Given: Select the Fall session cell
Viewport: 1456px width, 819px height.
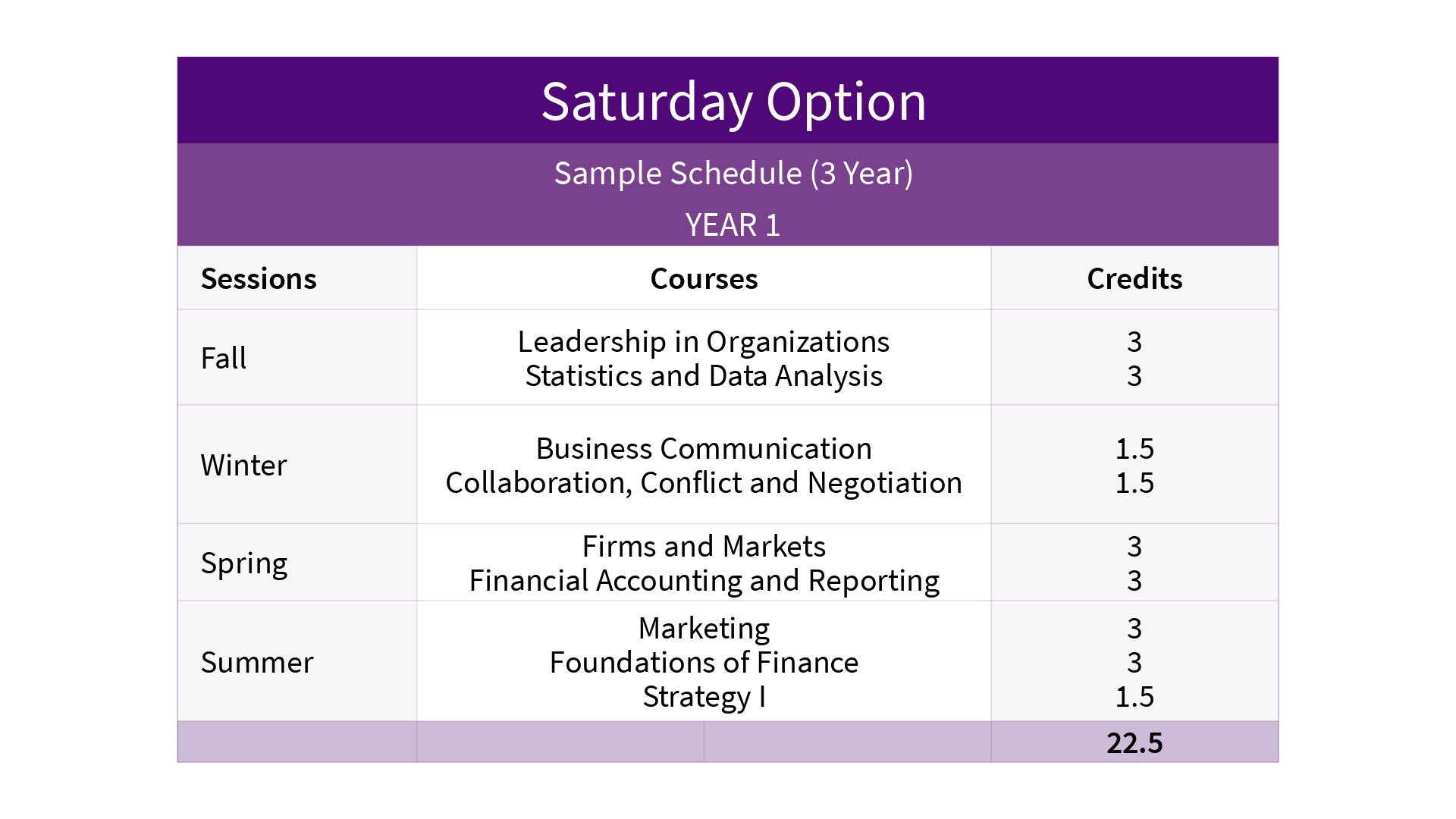Looking at the screenshot, I should (x=224, y=358).
